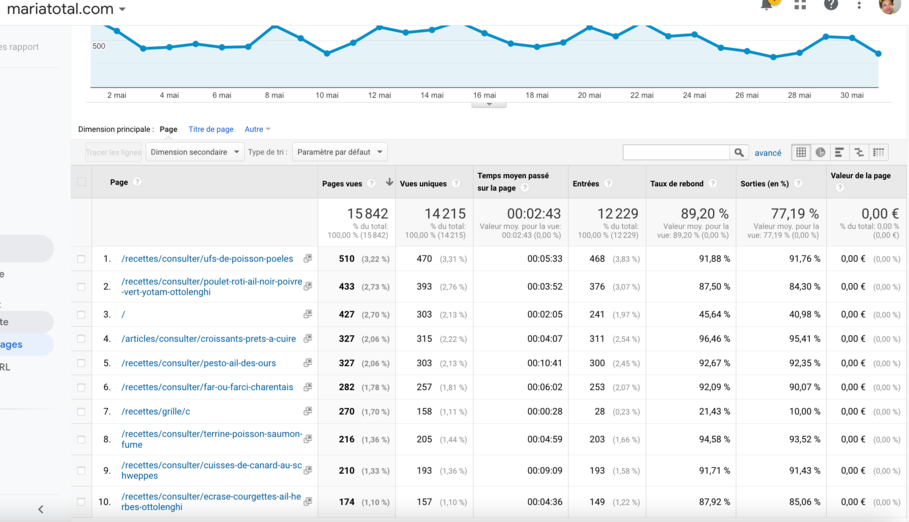Screen dimensions: 909x522
Task: Open the avancé filter link
Action: [x=768, y=153]
